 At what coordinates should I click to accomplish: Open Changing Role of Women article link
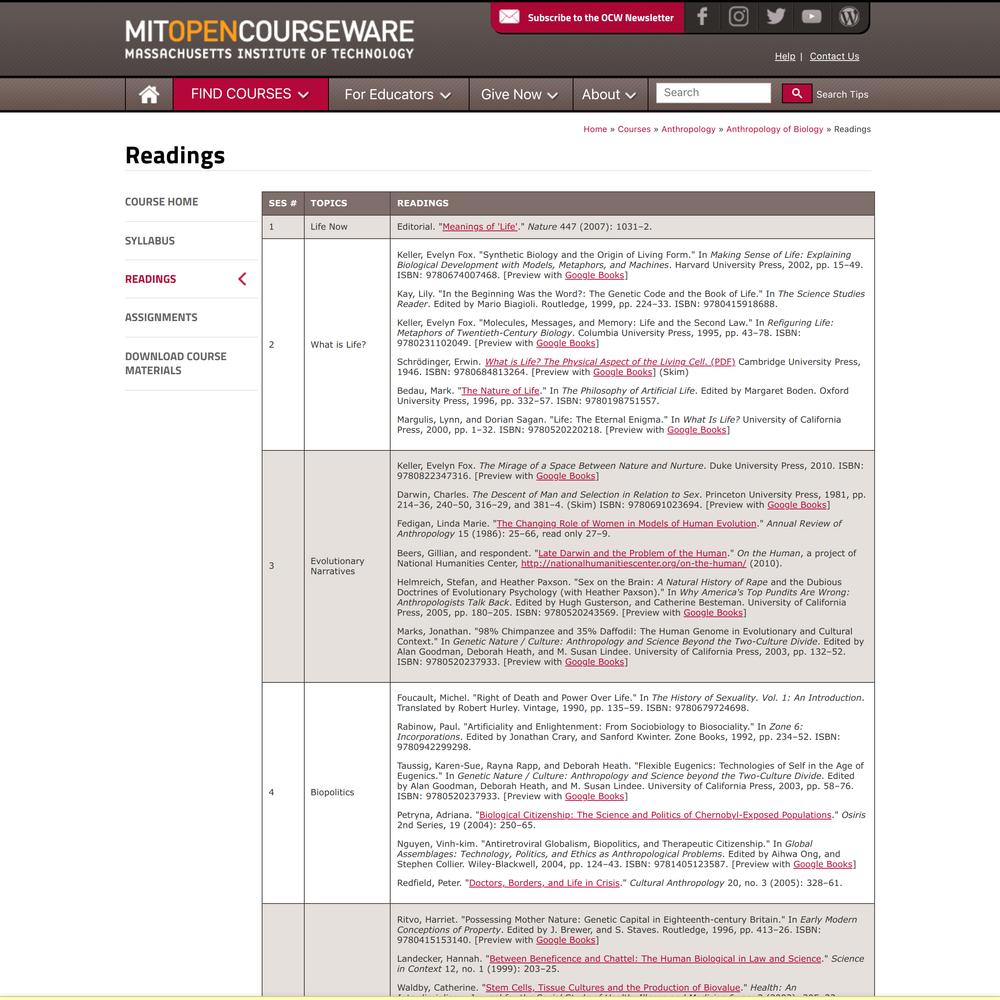(626, 524)
